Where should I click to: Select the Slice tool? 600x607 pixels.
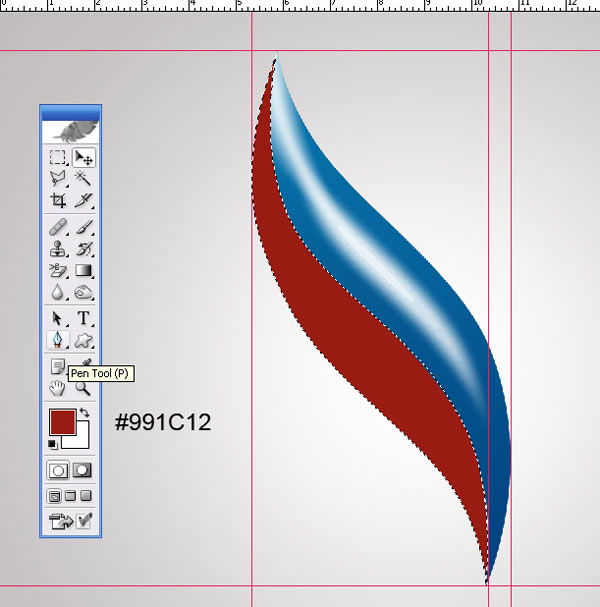[83, 200]
